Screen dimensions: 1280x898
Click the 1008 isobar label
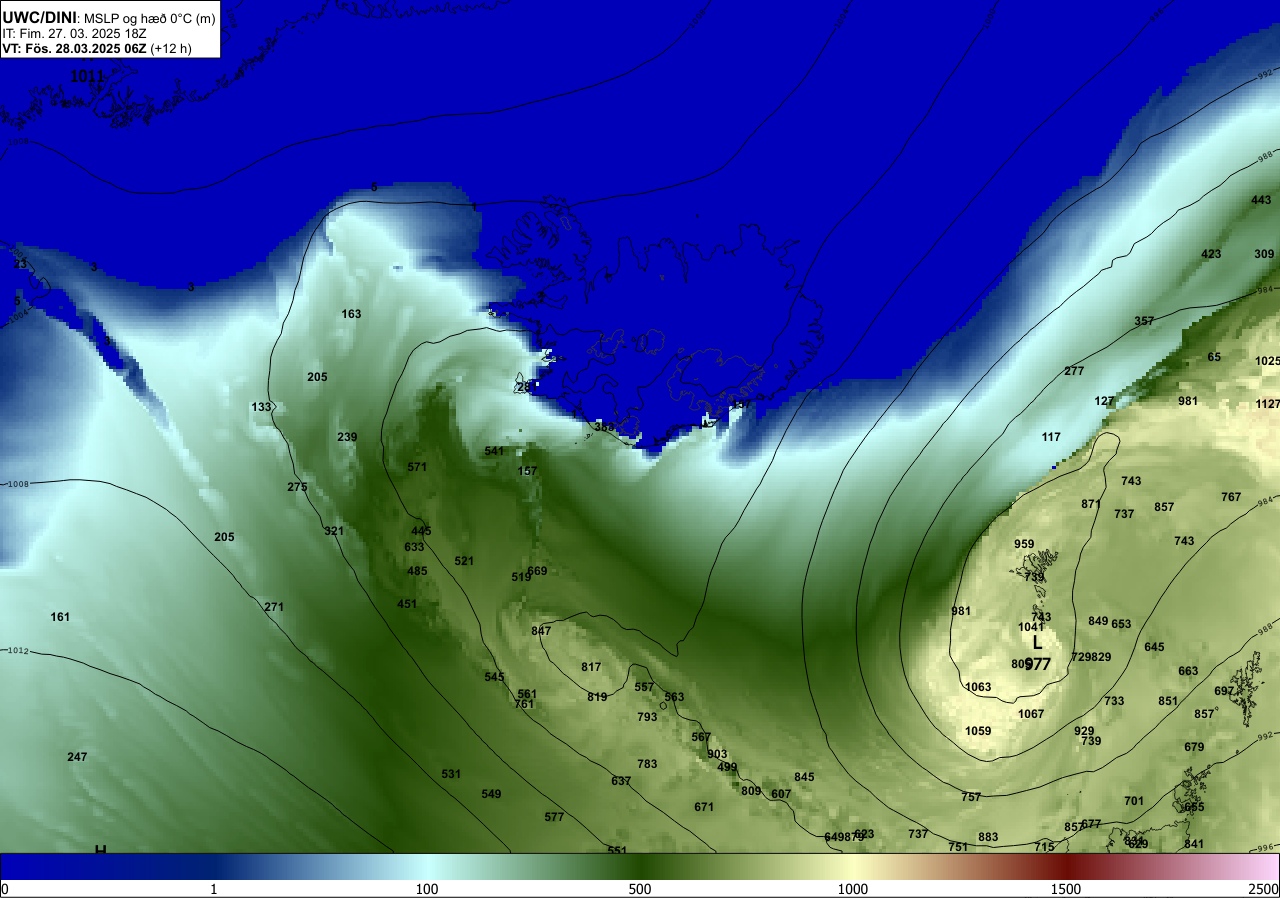tap(18, 484)
